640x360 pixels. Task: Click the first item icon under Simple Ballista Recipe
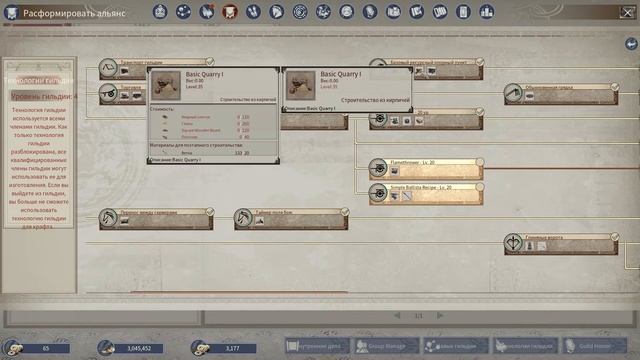click(x=394, y=196)
